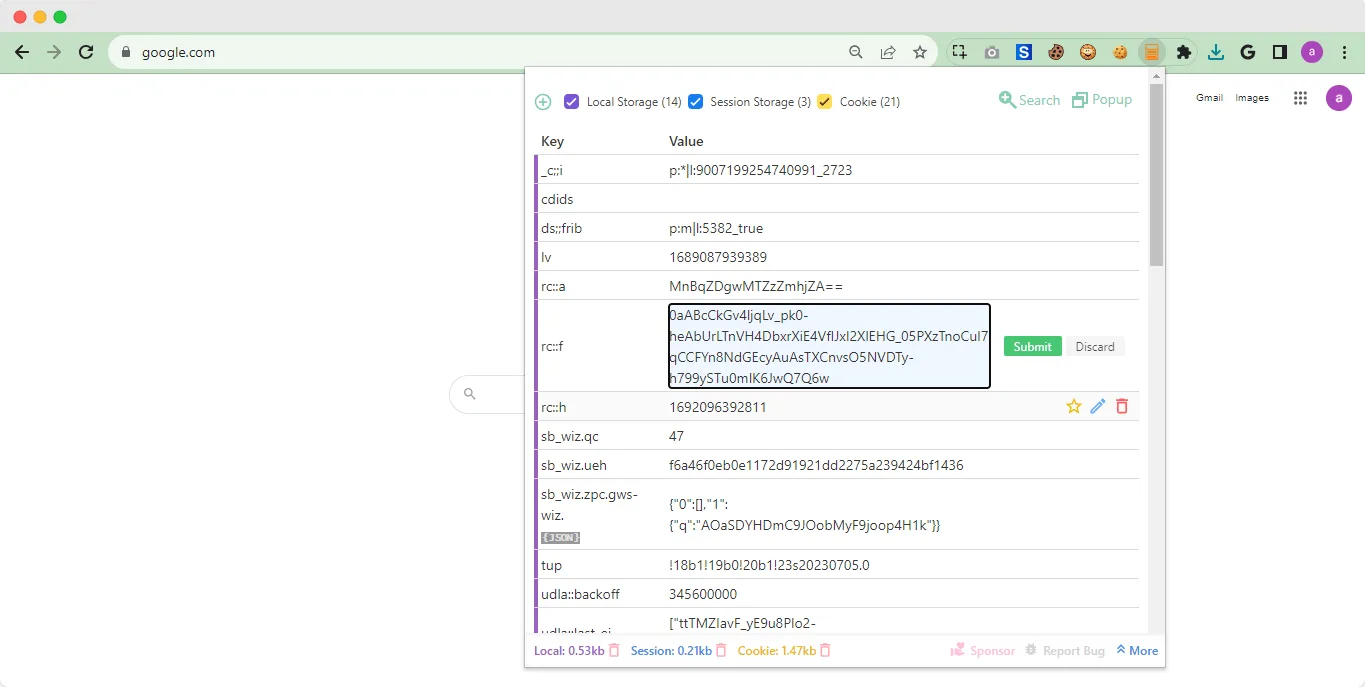
Task: Click the sb_wiz.ueh hash value
Action: pos(816,465)
